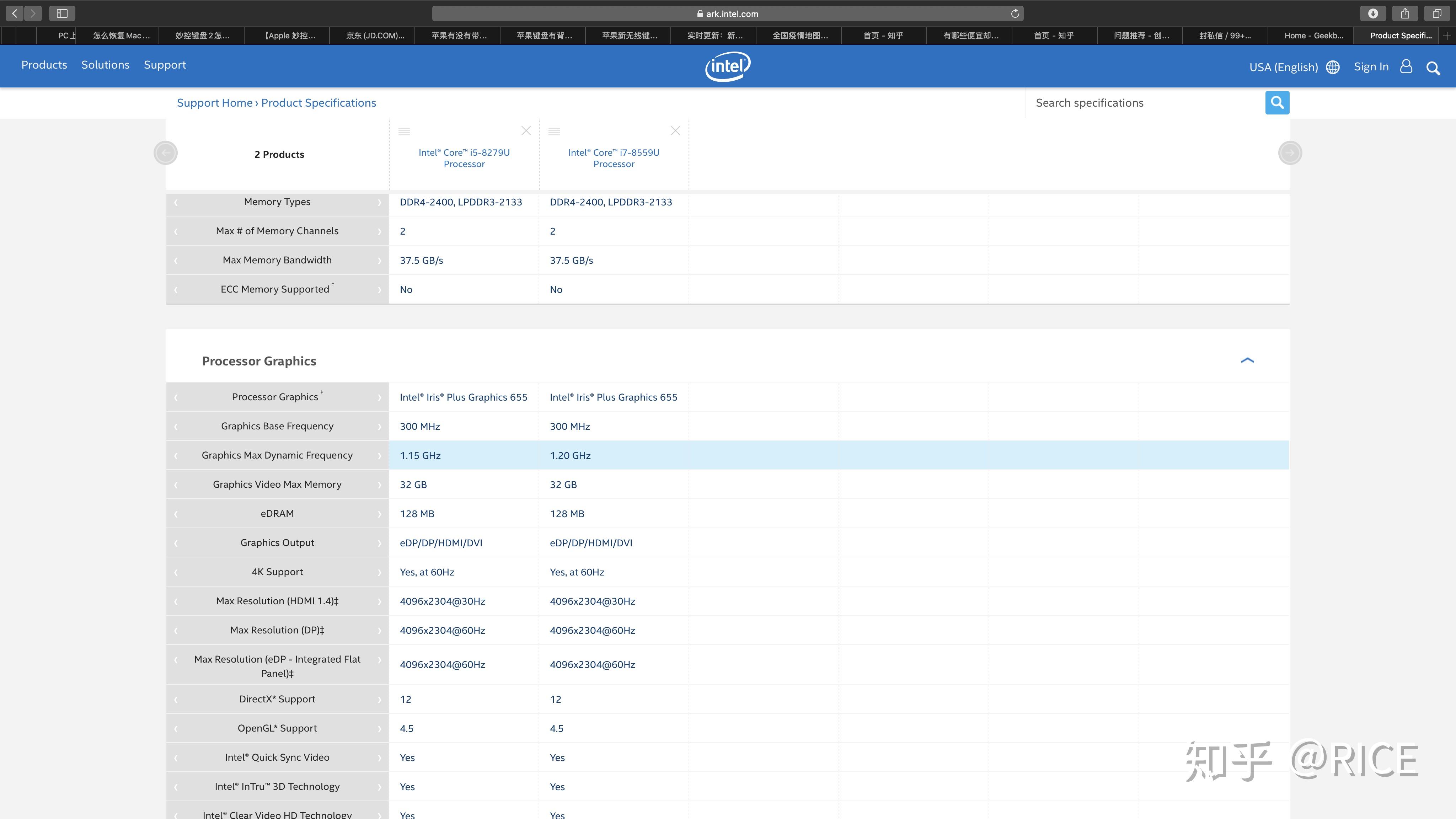The height and width of the screenshot is (819, 1456).
Task: Open Intel Core i7-8559U Processor link
Action: tap(614, 158)
